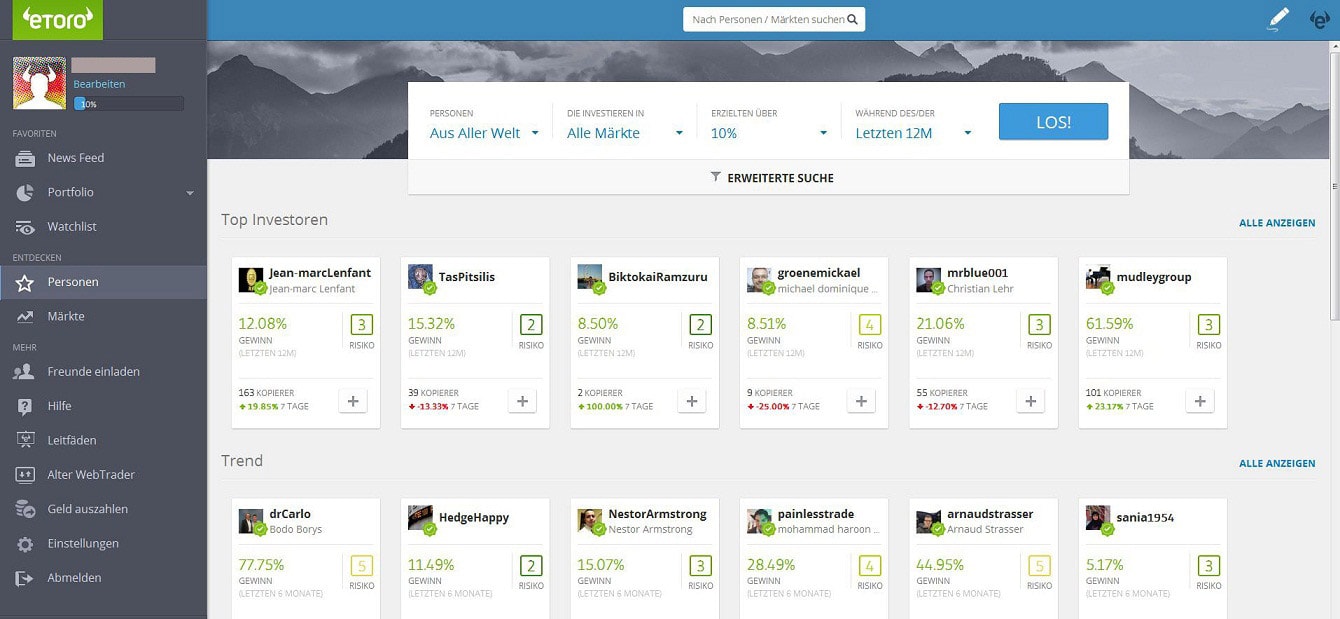Viewport: 1340px width, 619px height.
Task: Add Jean-marcLenfant with the plus button
Action: 353,401
